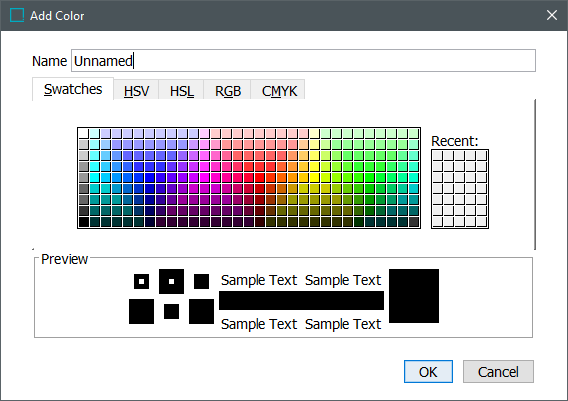Select the RGB tab
The height and width of the screenshot is (401, 568).
227,91
